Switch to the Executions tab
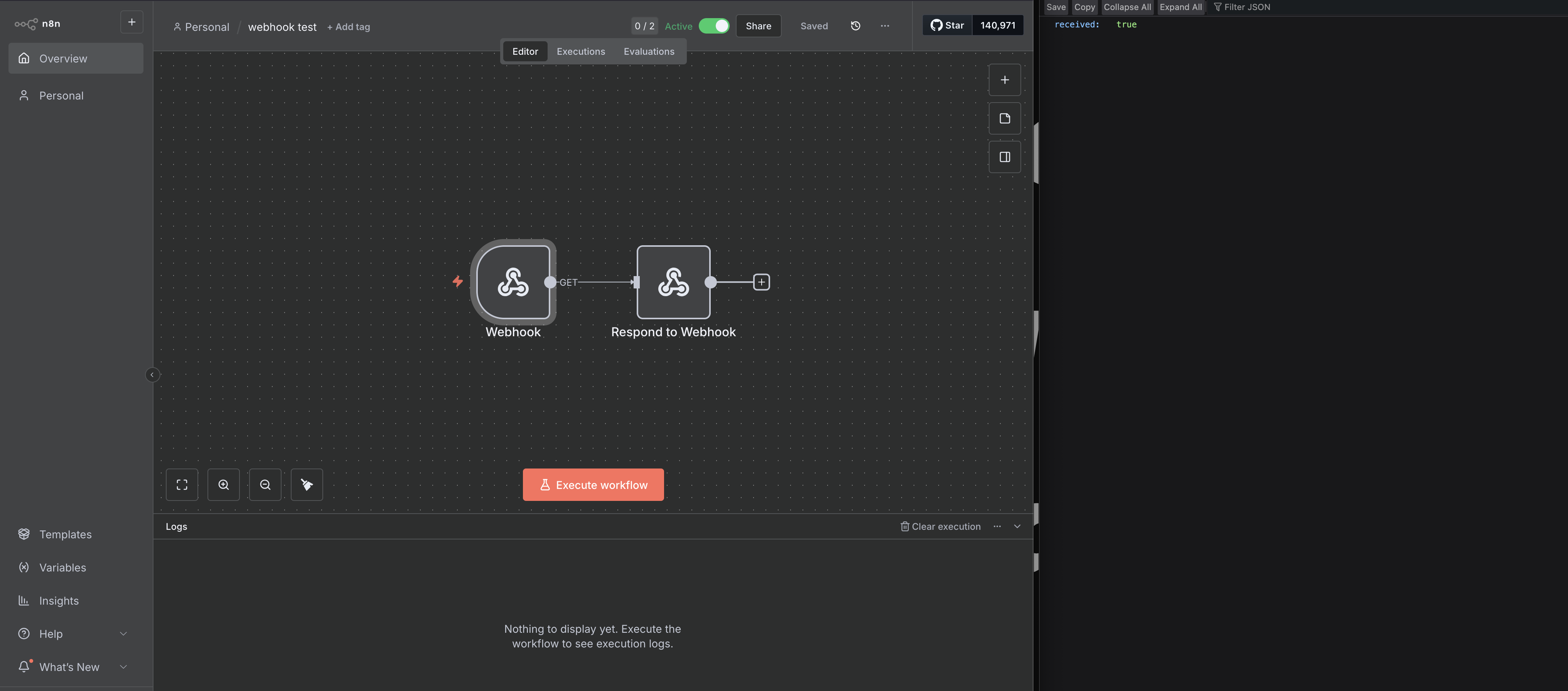This screenshot has width=1568, height=691. 580,51
